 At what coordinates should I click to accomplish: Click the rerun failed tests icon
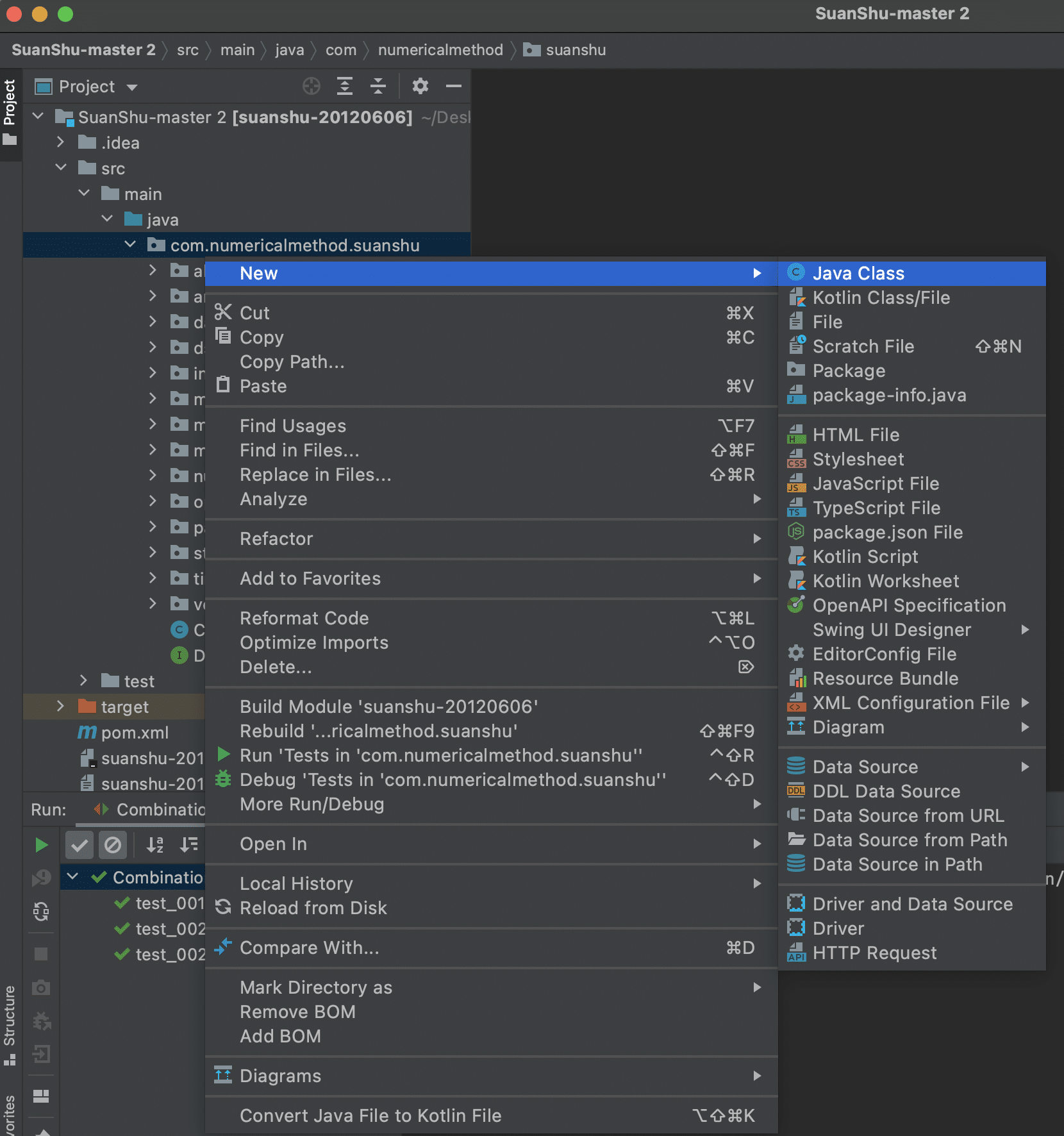(41, 877)
